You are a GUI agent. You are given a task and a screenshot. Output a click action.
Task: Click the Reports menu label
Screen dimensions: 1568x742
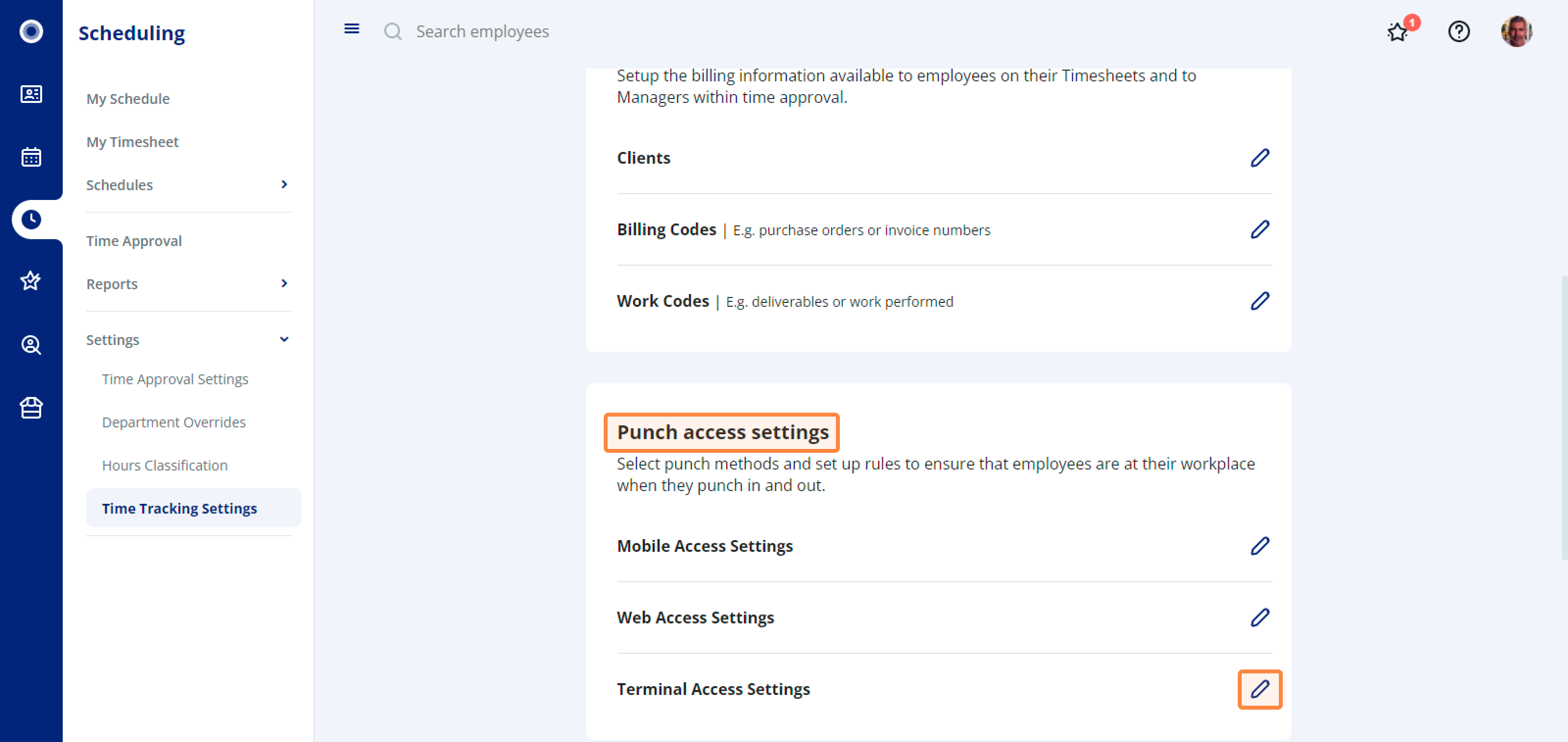pos(112,284)
